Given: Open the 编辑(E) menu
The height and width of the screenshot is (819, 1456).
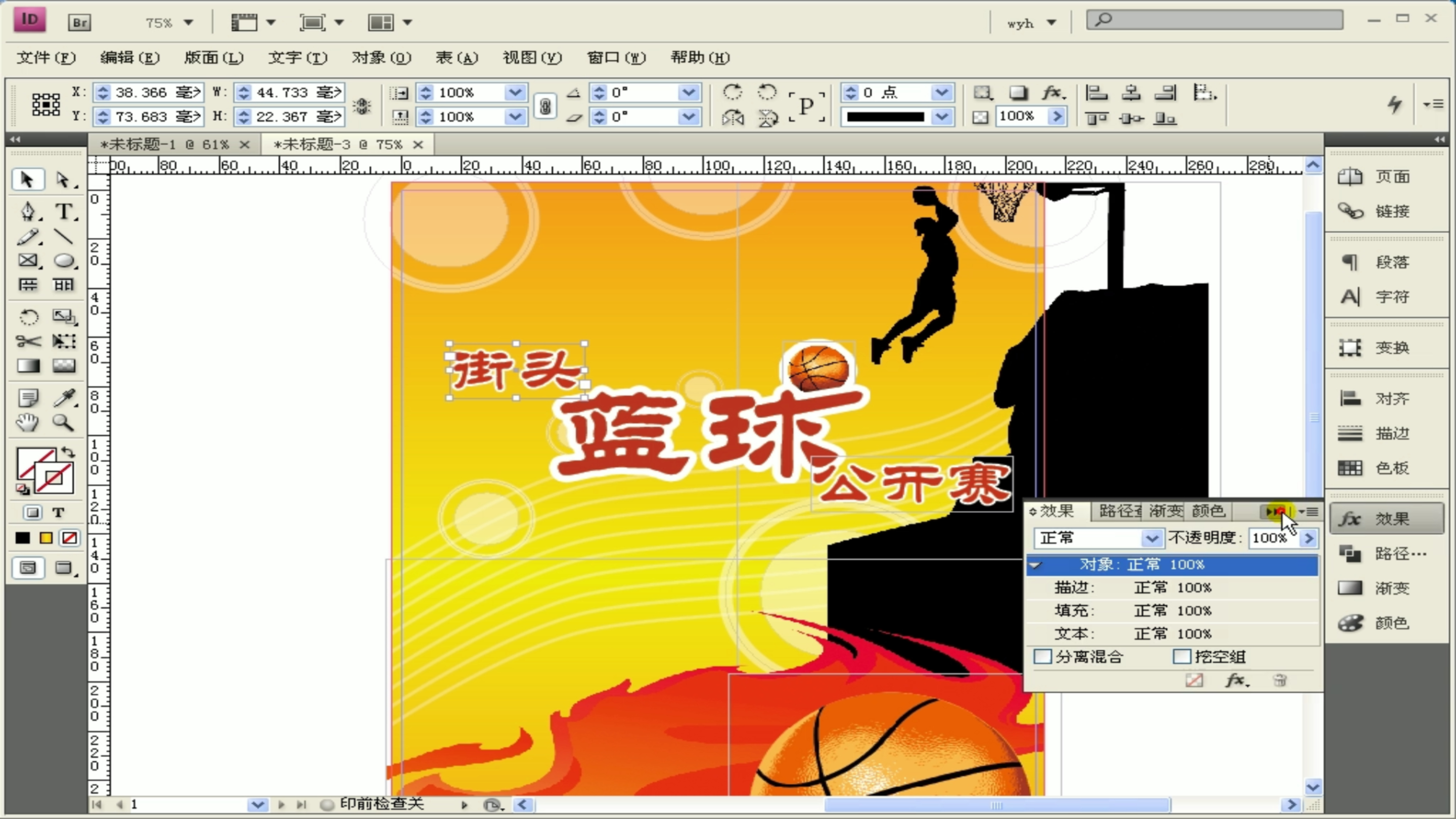Looking at the screenshot, I should (130, 58).
